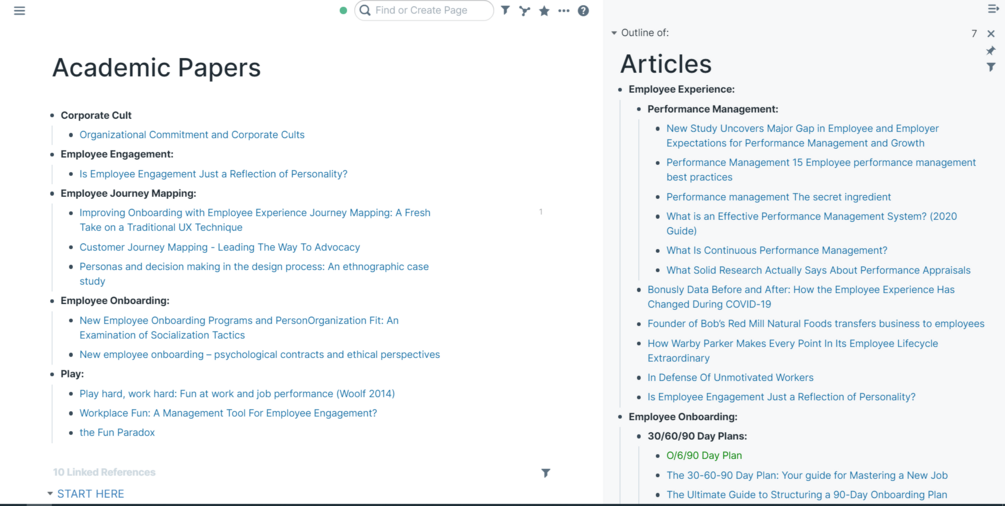This screenshot has height=506, width=1005.
Task: Open Workplace Fun: A Management Tool link
Action: pos(228,413)
